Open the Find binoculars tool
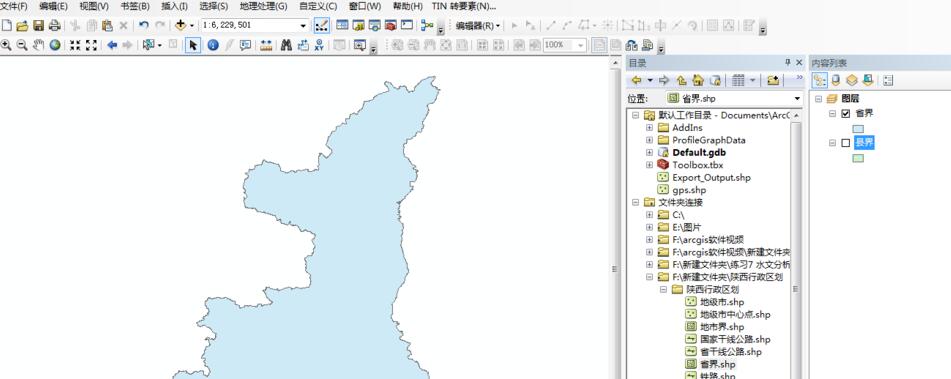This screenshot has width=951, height=379. 286,45
